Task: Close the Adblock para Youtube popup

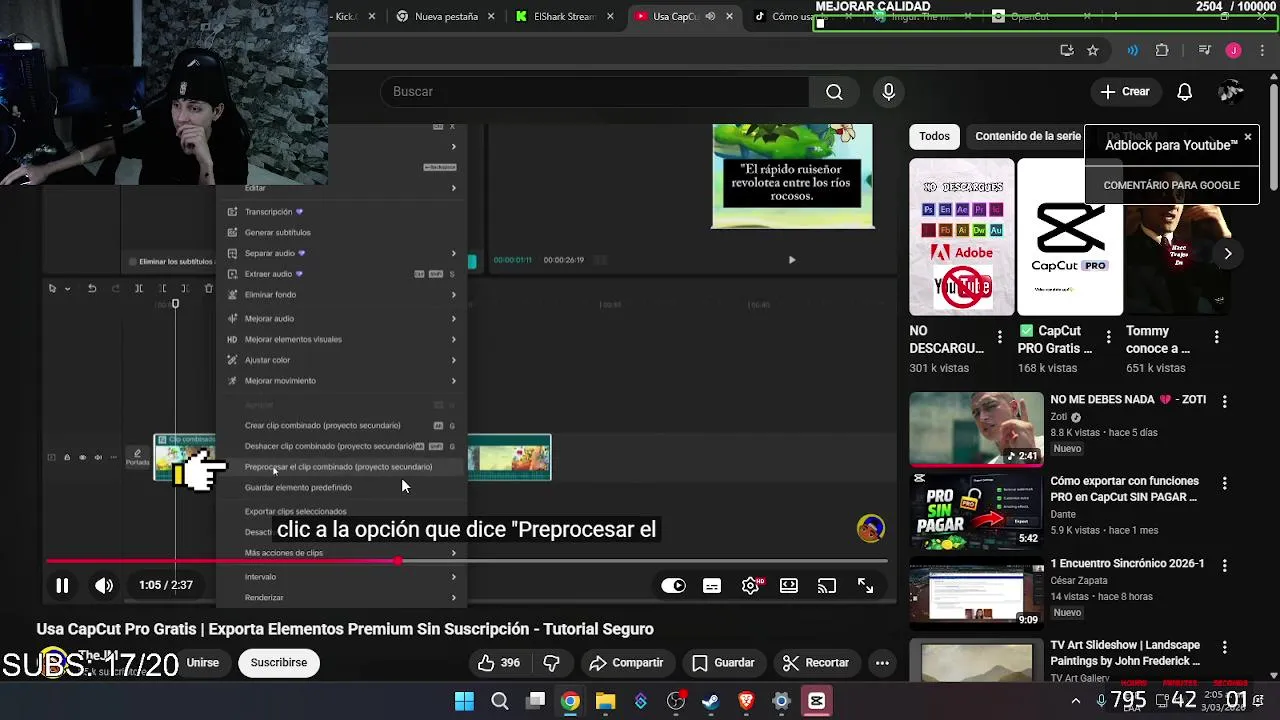Action: pyautogui.click(x=1248, y=137)
